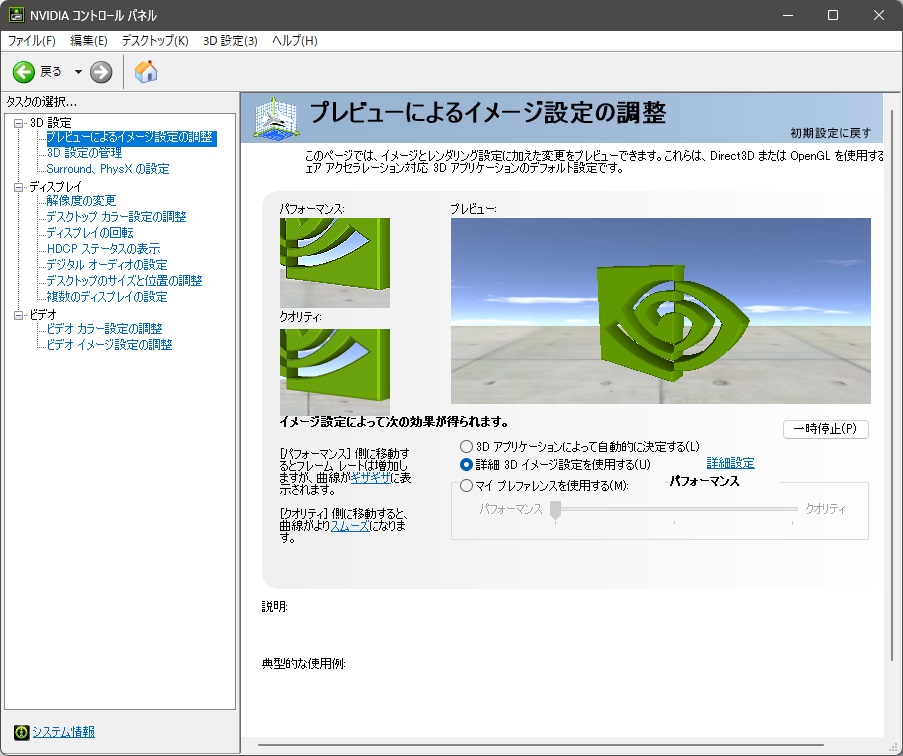Click the パフォーマンス–クオリティ slider thumb
Viewport: 903px width, 756px height.
(x=555, y=510)
